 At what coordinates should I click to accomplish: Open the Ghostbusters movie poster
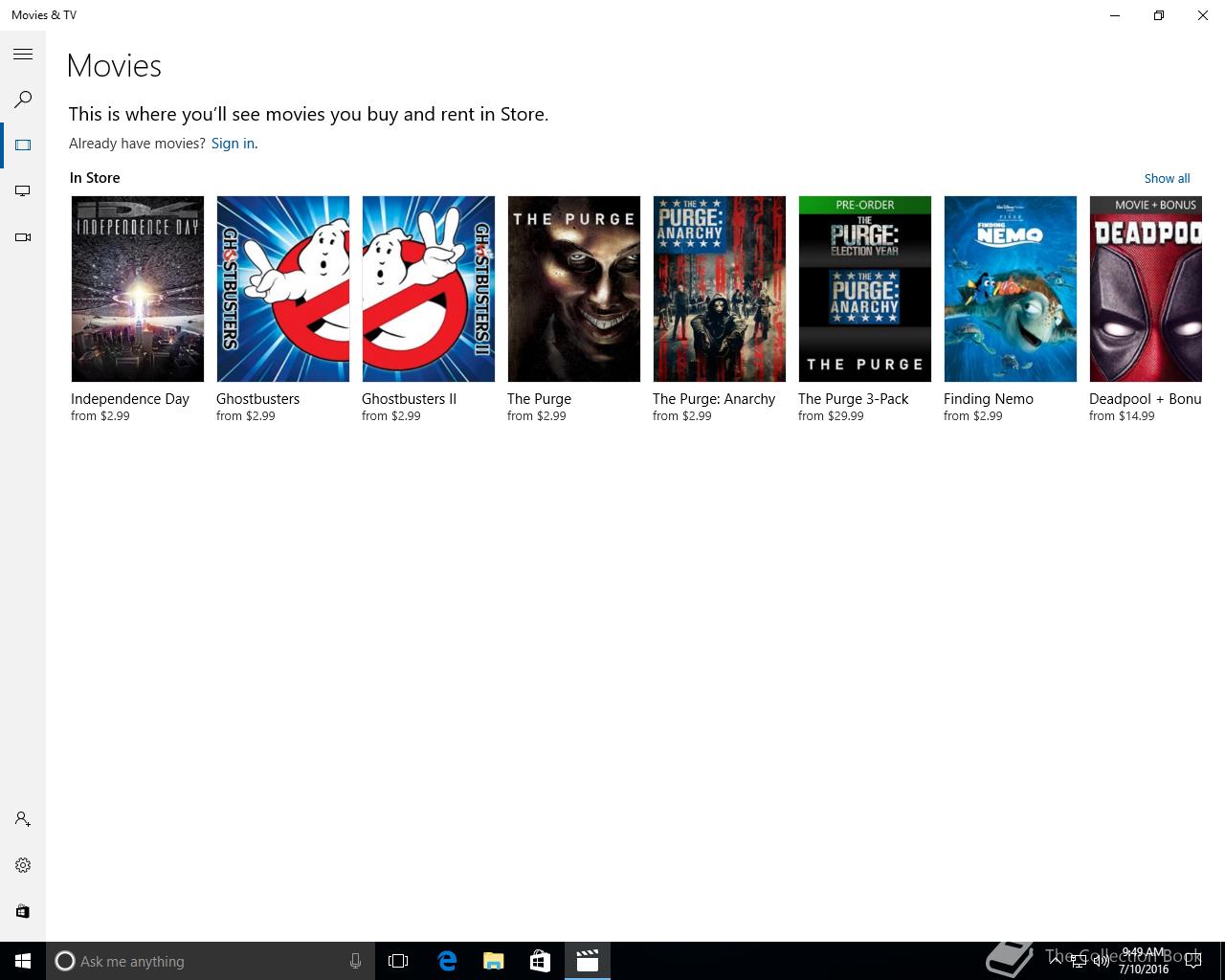(x=283, y=289)
